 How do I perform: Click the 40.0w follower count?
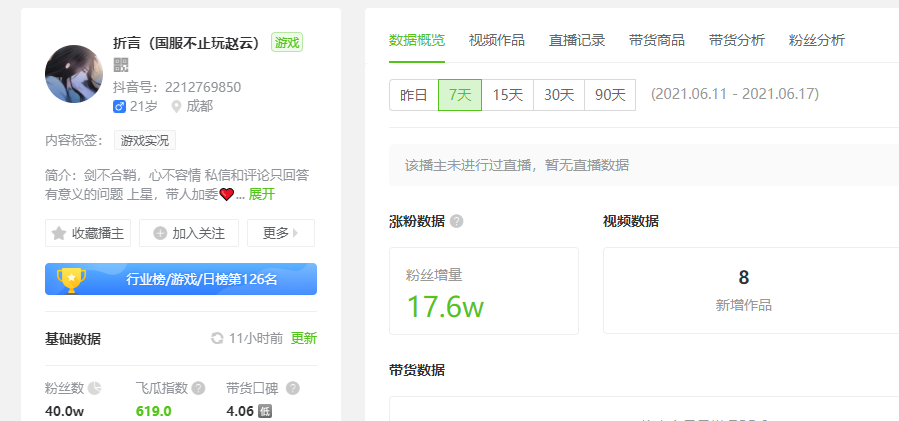[65, 411]
